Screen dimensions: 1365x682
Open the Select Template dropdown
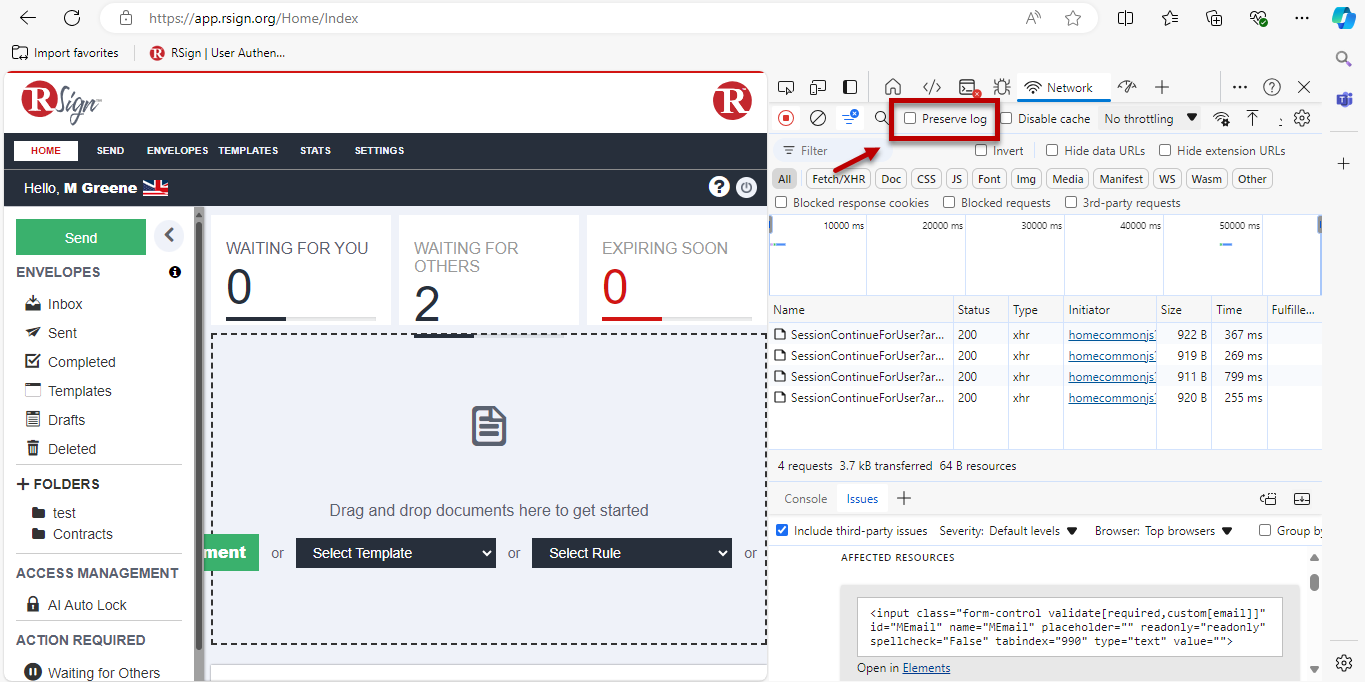point(396,553)
